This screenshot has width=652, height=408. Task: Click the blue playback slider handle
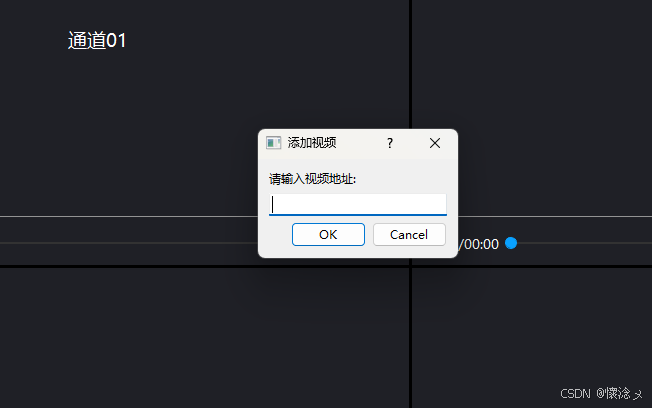[511, 243]
